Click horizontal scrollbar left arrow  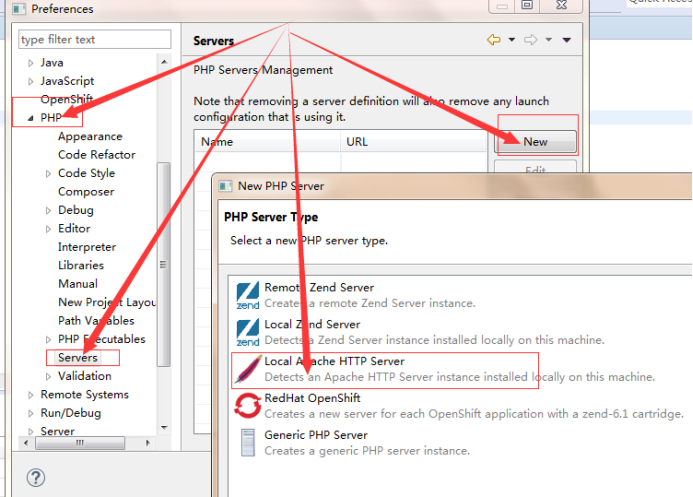click(x=26, y=443)
